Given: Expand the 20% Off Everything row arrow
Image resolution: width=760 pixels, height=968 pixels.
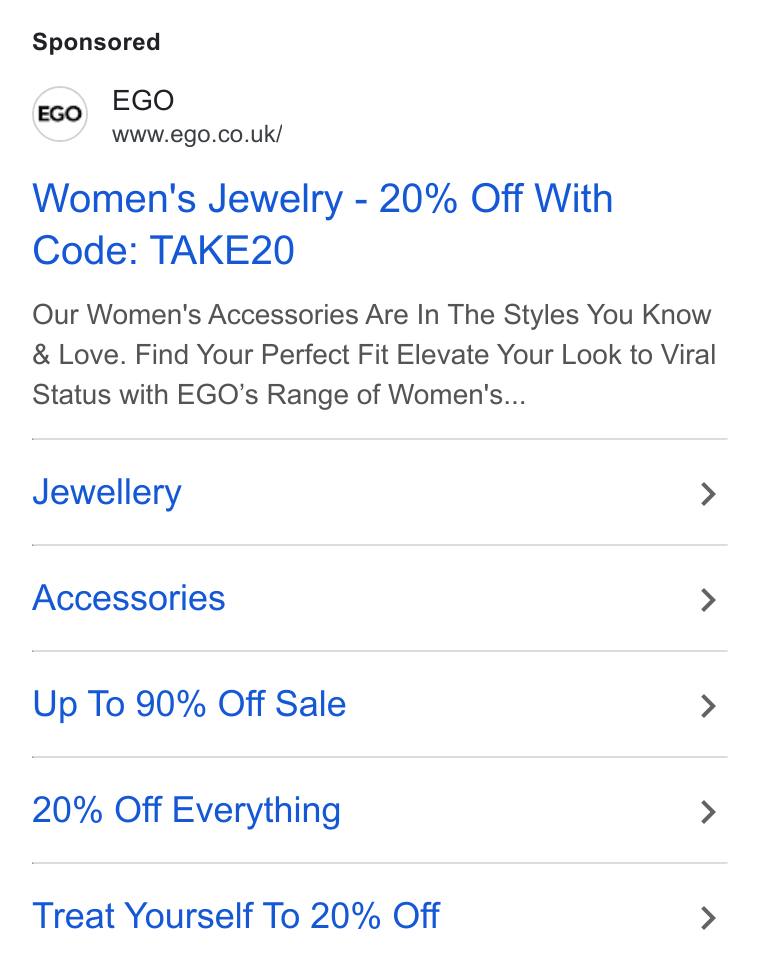Looking at the screenshot, I should click(709, 812).
